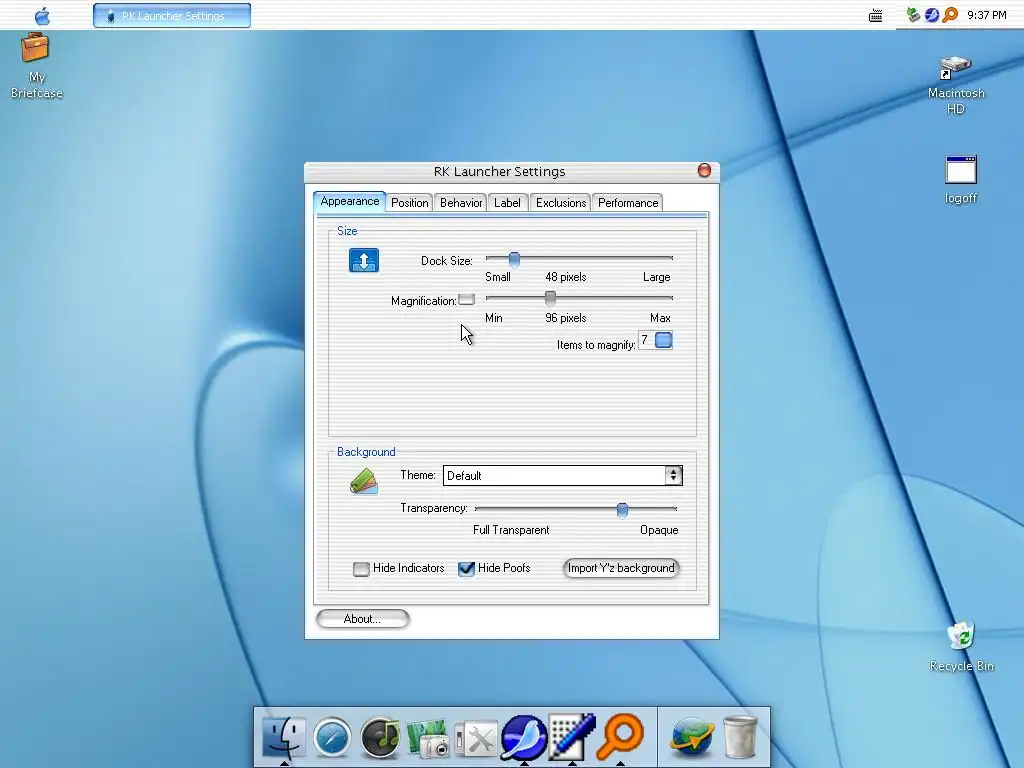Open the pen-and-grid editor dock icon
Viewport: 1024px width, 768px height.
[x=571, y=737]
